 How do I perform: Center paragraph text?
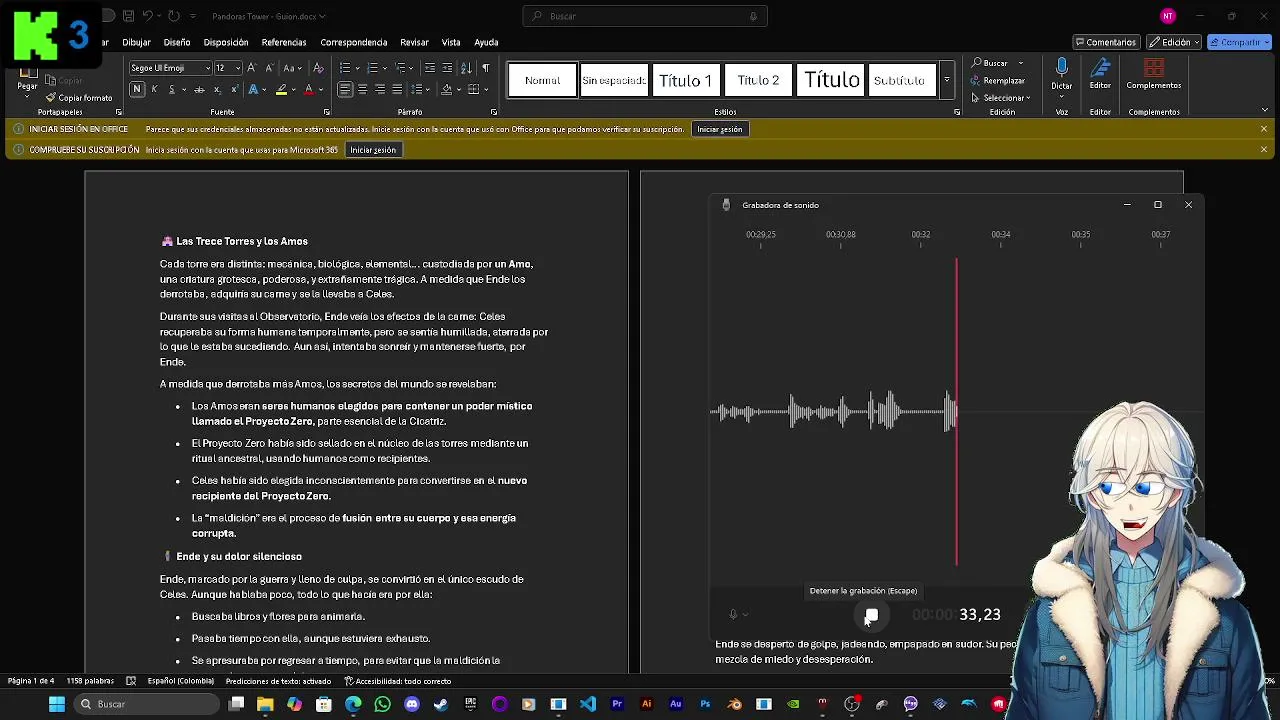coord(362,89)
